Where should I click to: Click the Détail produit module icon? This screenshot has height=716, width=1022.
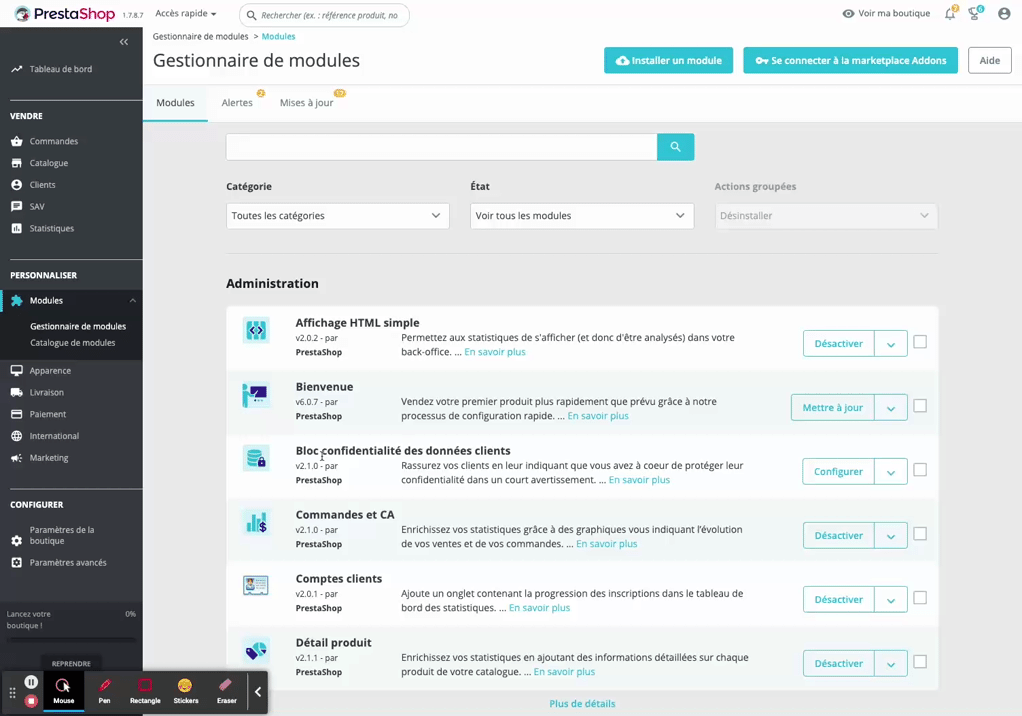pos(256,650)
